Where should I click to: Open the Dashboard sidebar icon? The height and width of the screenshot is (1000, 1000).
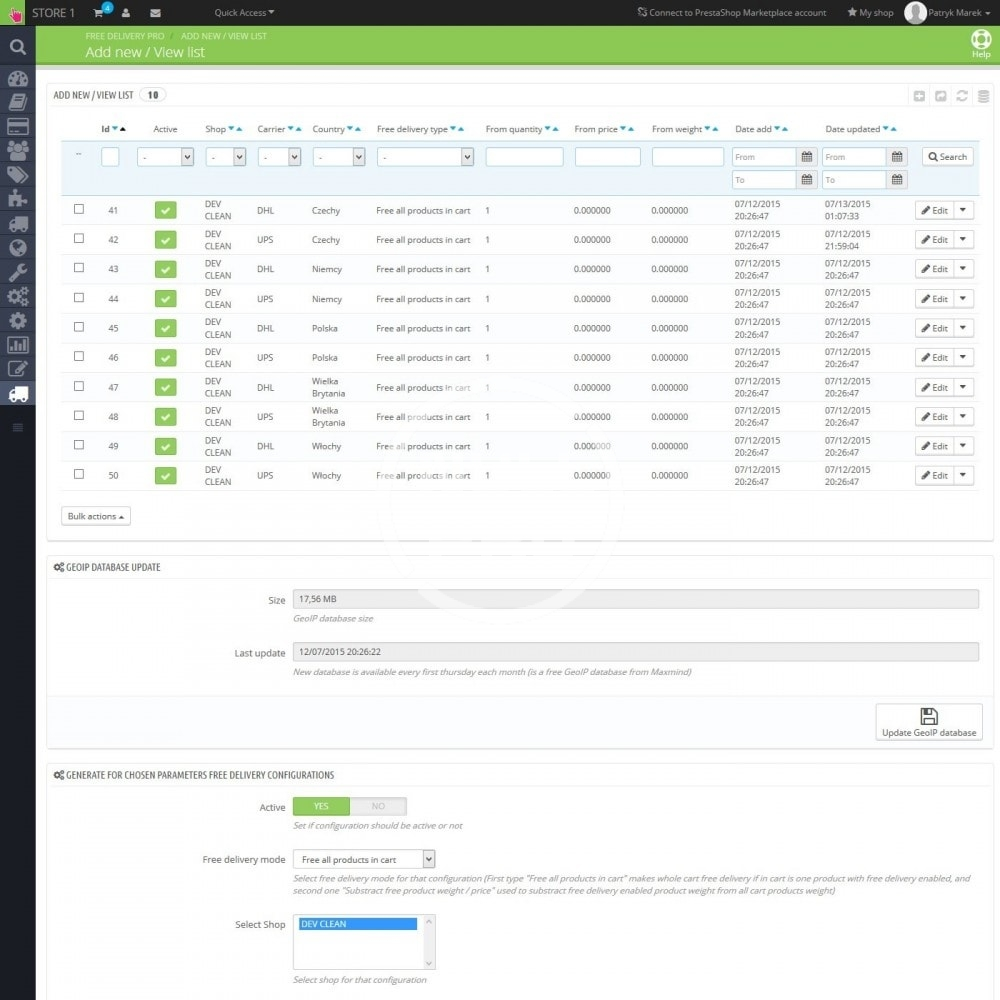pyautogui.click(x=17, y=78)
